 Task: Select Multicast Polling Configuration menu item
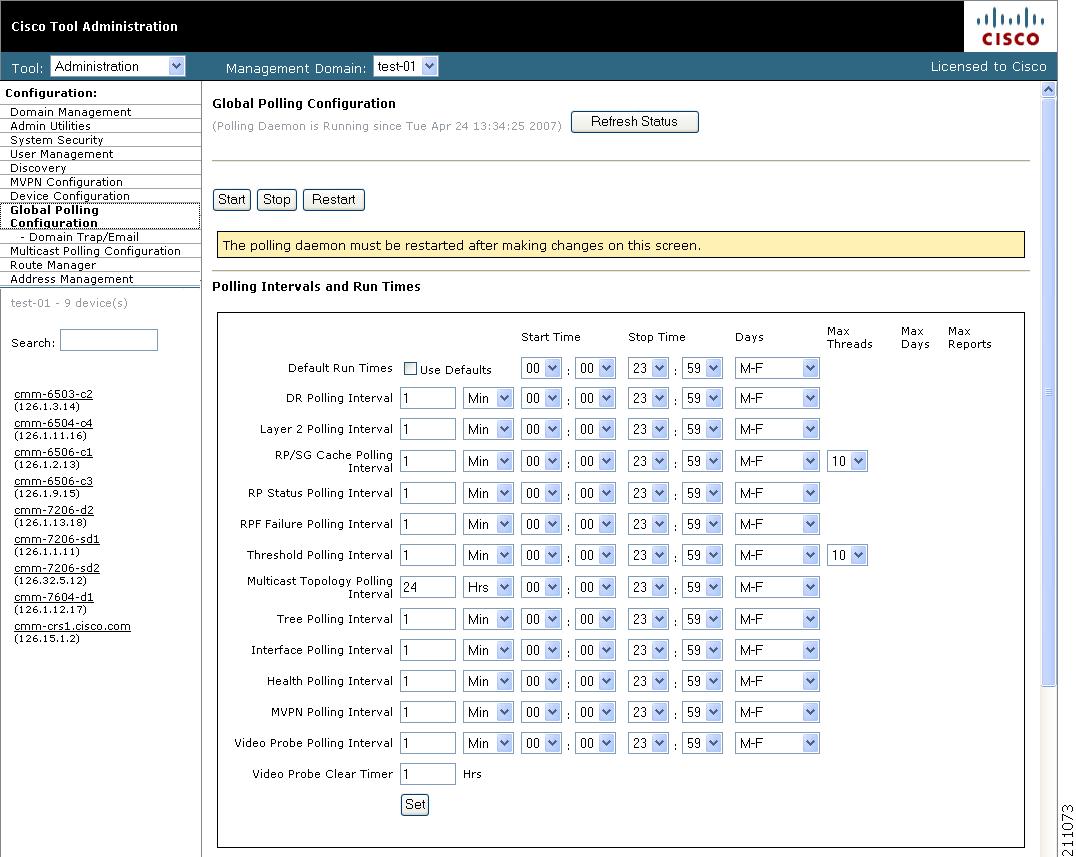click(95, 251)
